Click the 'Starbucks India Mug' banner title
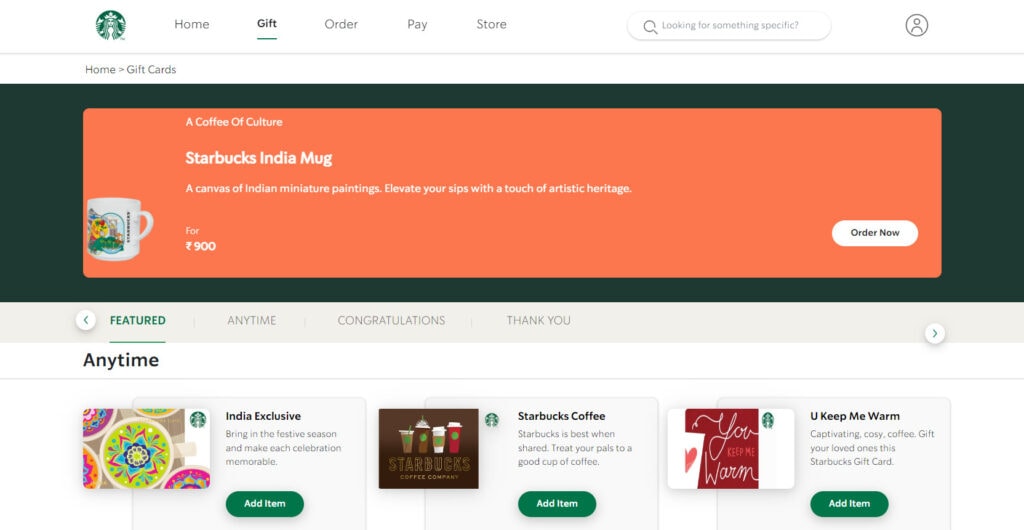The width and height of the screenshot is (1024, 530). [x=259, y=158]
